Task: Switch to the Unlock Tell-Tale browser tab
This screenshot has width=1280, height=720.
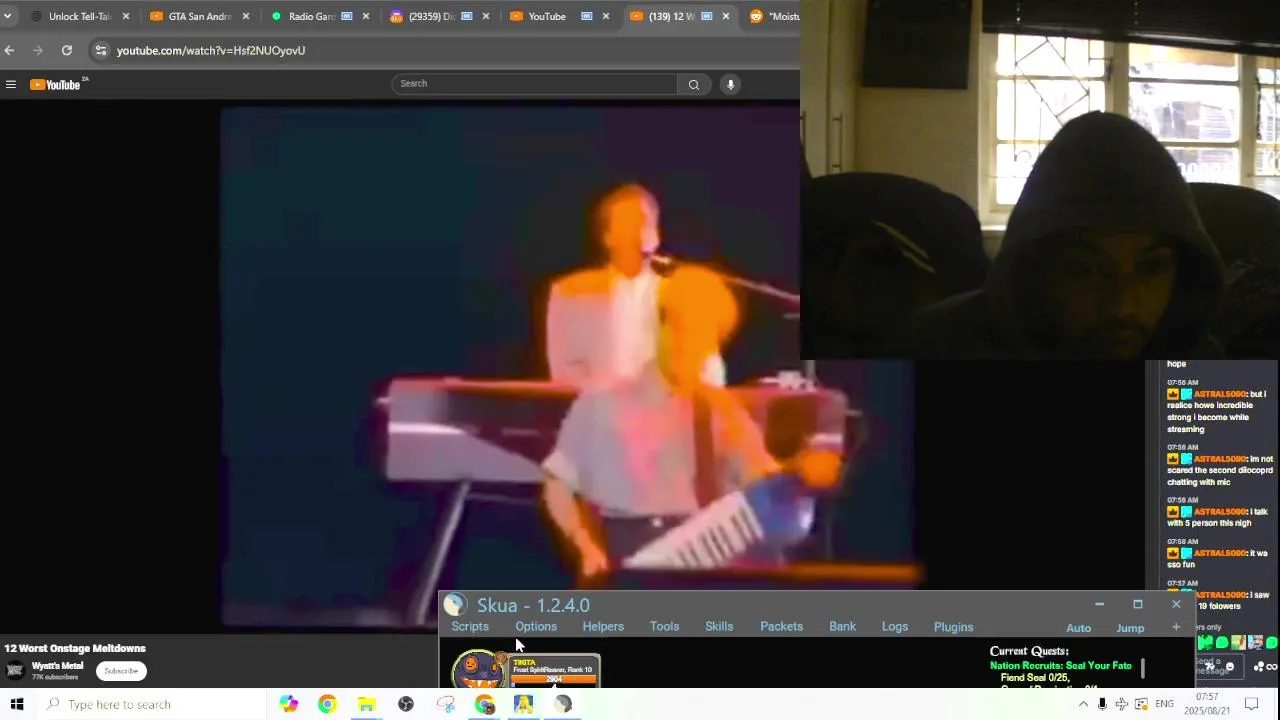Action: pos(80,16)
